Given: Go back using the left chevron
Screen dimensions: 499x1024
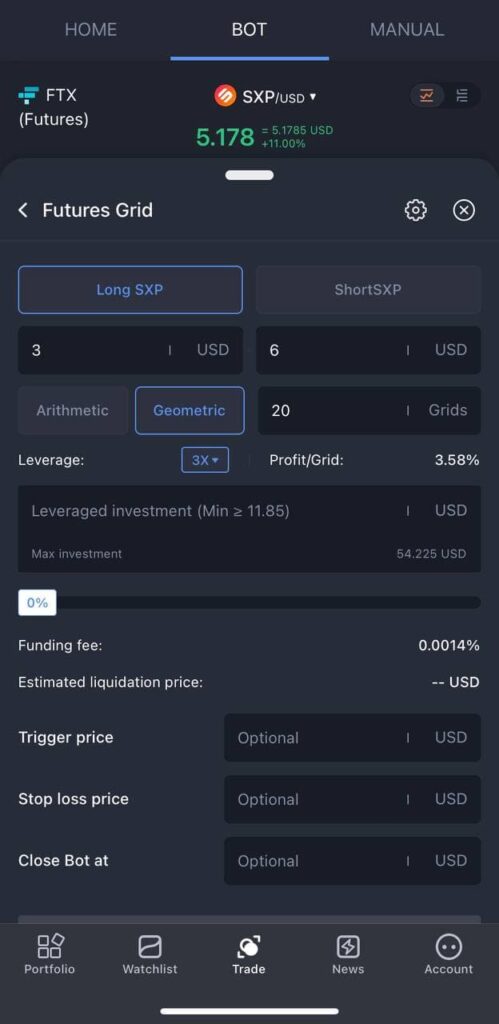Looking at the screenshot, I should pos(24,210).
